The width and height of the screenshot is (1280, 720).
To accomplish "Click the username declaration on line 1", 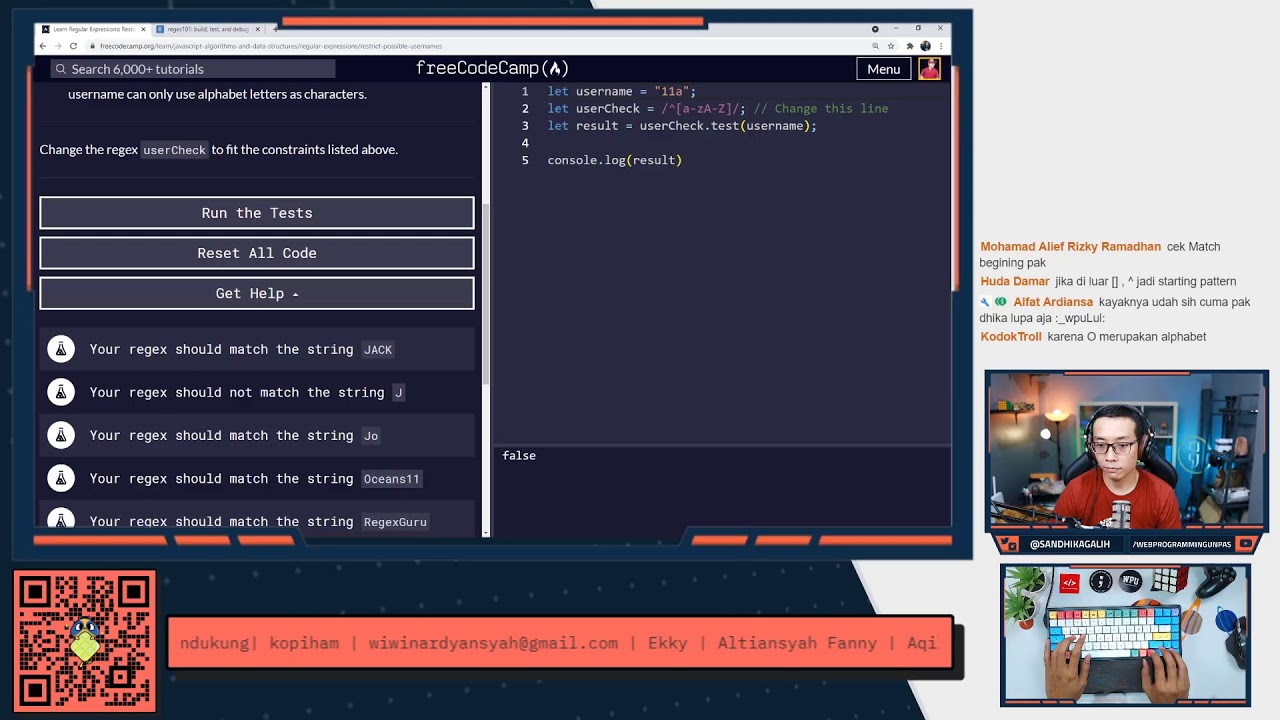I will (x=621, y=91).
